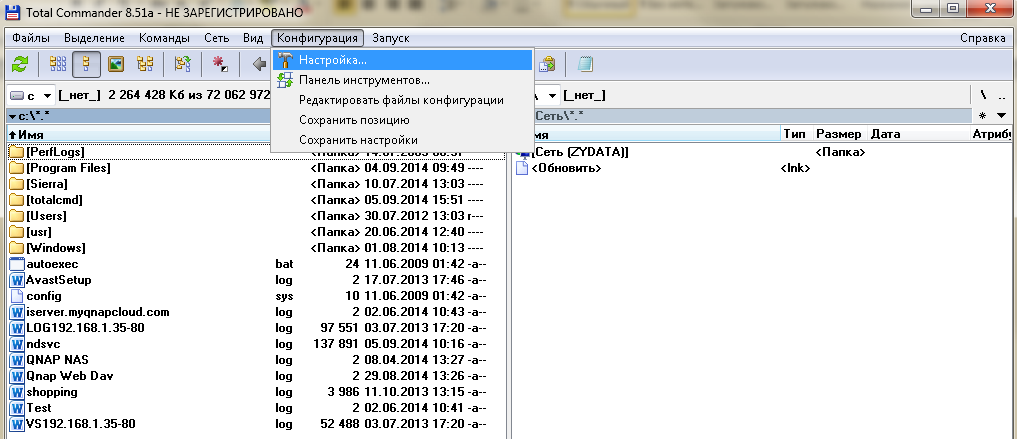Sort right panel by Размер column
Image resolution: width=1017 pixels, height=439 pixels.
tap(839, 134)
